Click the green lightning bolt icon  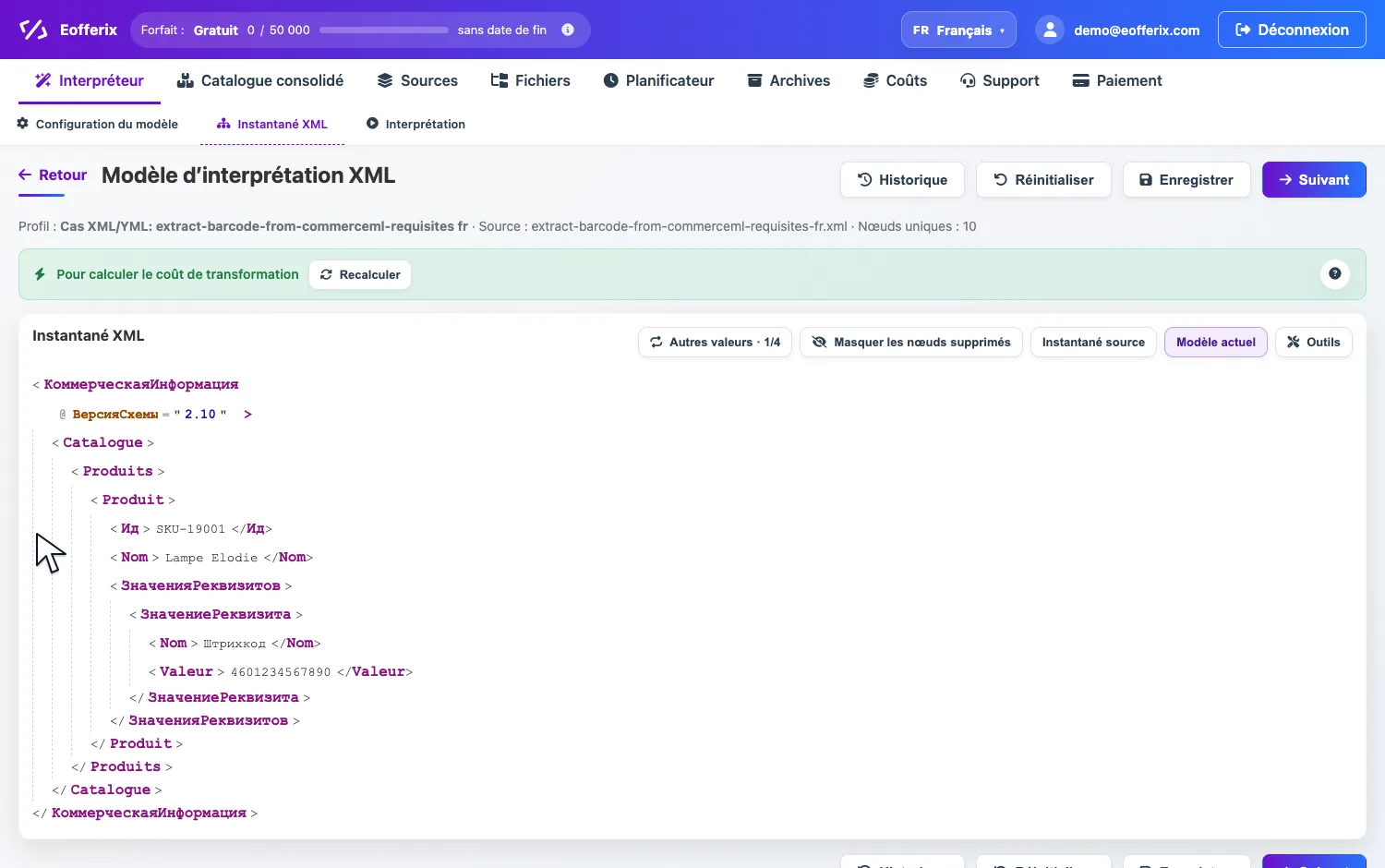tap(40, 274)
